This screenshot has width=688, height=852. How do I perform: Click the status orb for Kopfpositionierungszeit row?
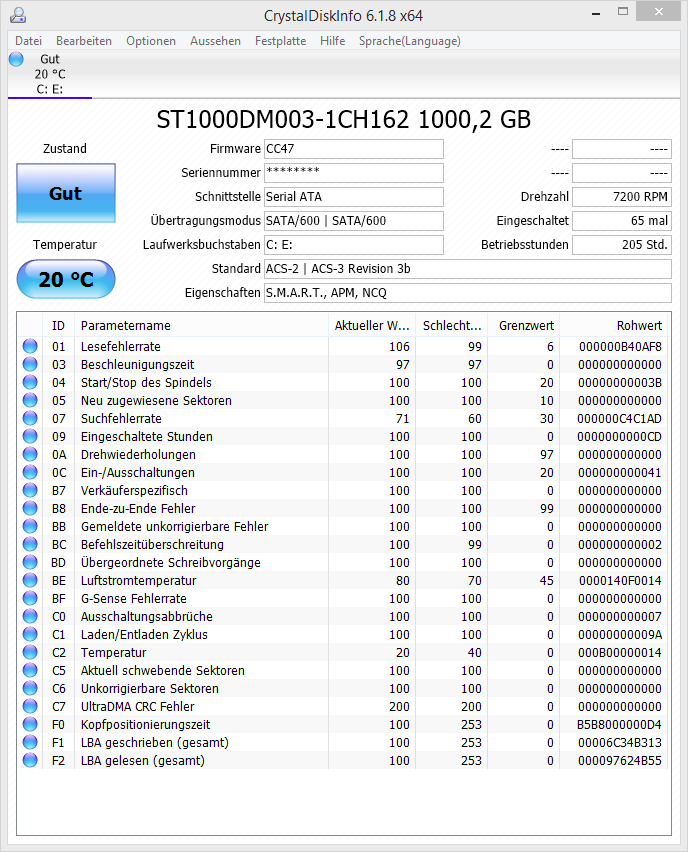pyautogui.click(x=30, y=724)
